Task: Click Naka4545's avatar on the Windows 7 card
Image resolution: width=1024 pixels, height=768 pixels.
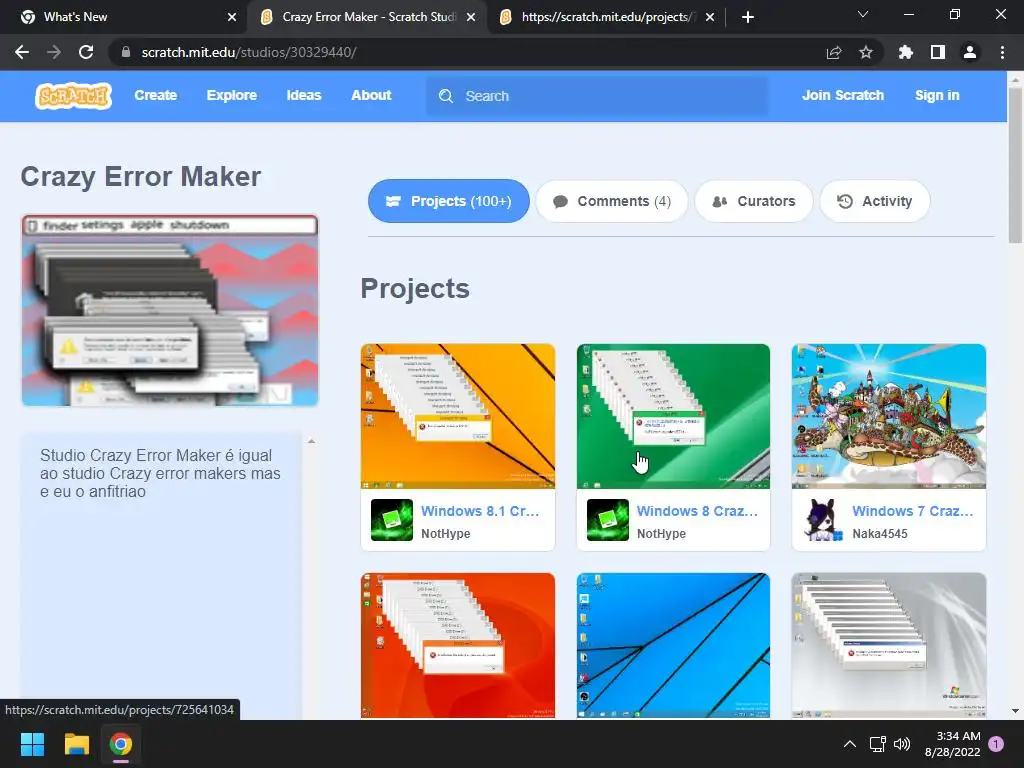Action: [823, 520]
